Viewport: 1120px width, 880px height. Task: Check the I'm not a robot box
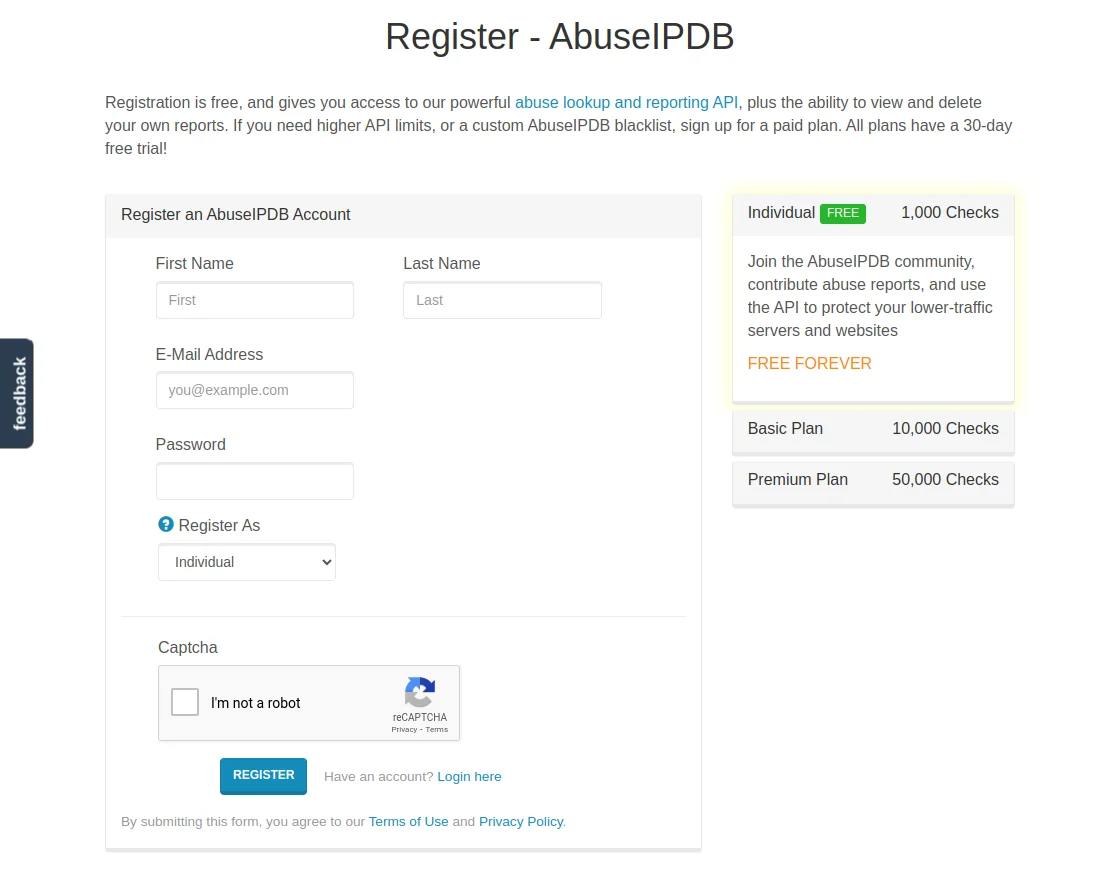click(185, 702)
